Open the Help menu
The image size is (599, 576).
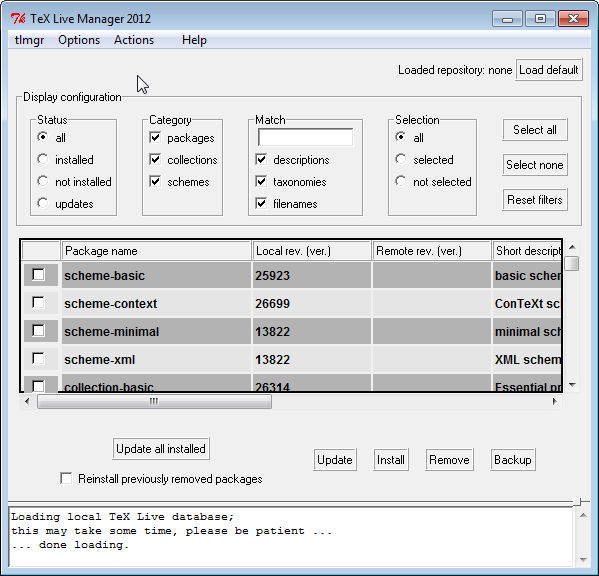coord(194,40)
